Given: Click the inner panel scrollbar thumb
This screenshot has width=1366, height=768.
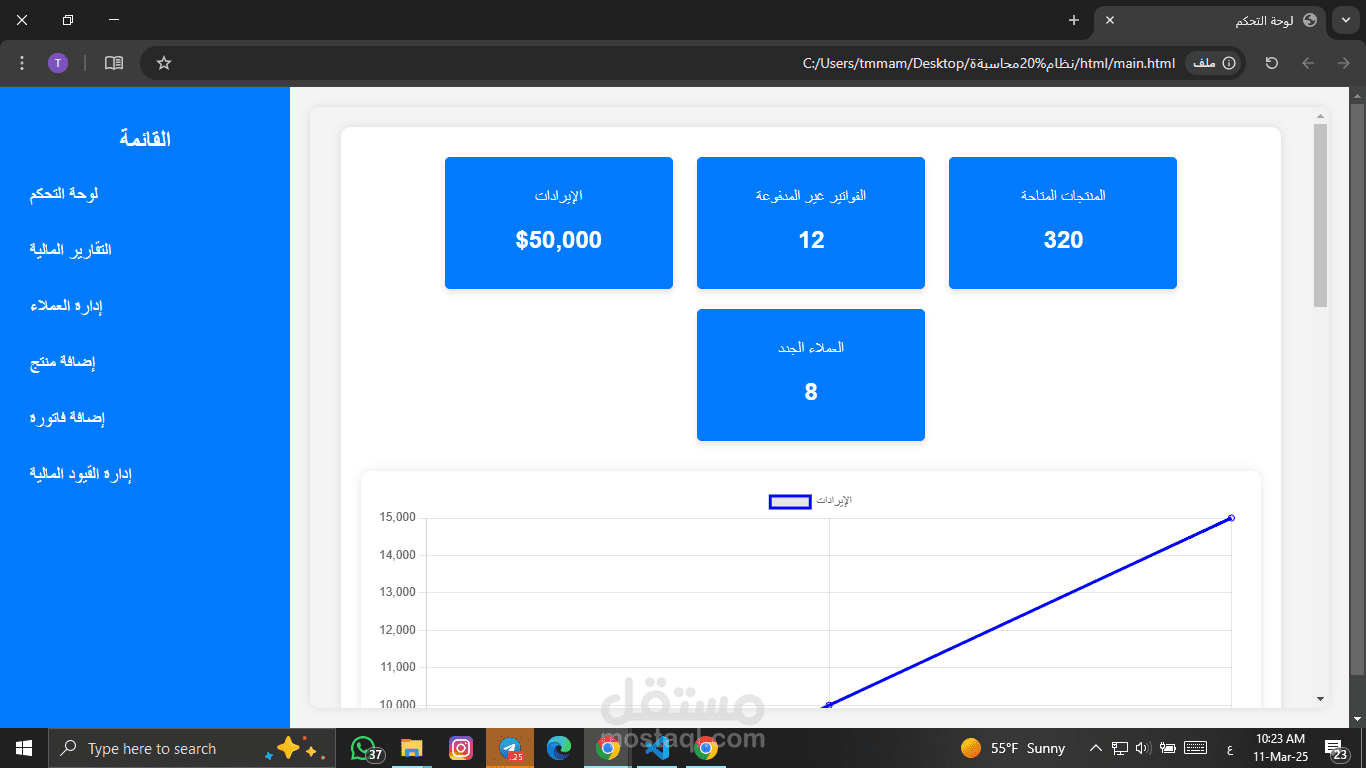Looking at the screenshot, I should pos(1320,215).
